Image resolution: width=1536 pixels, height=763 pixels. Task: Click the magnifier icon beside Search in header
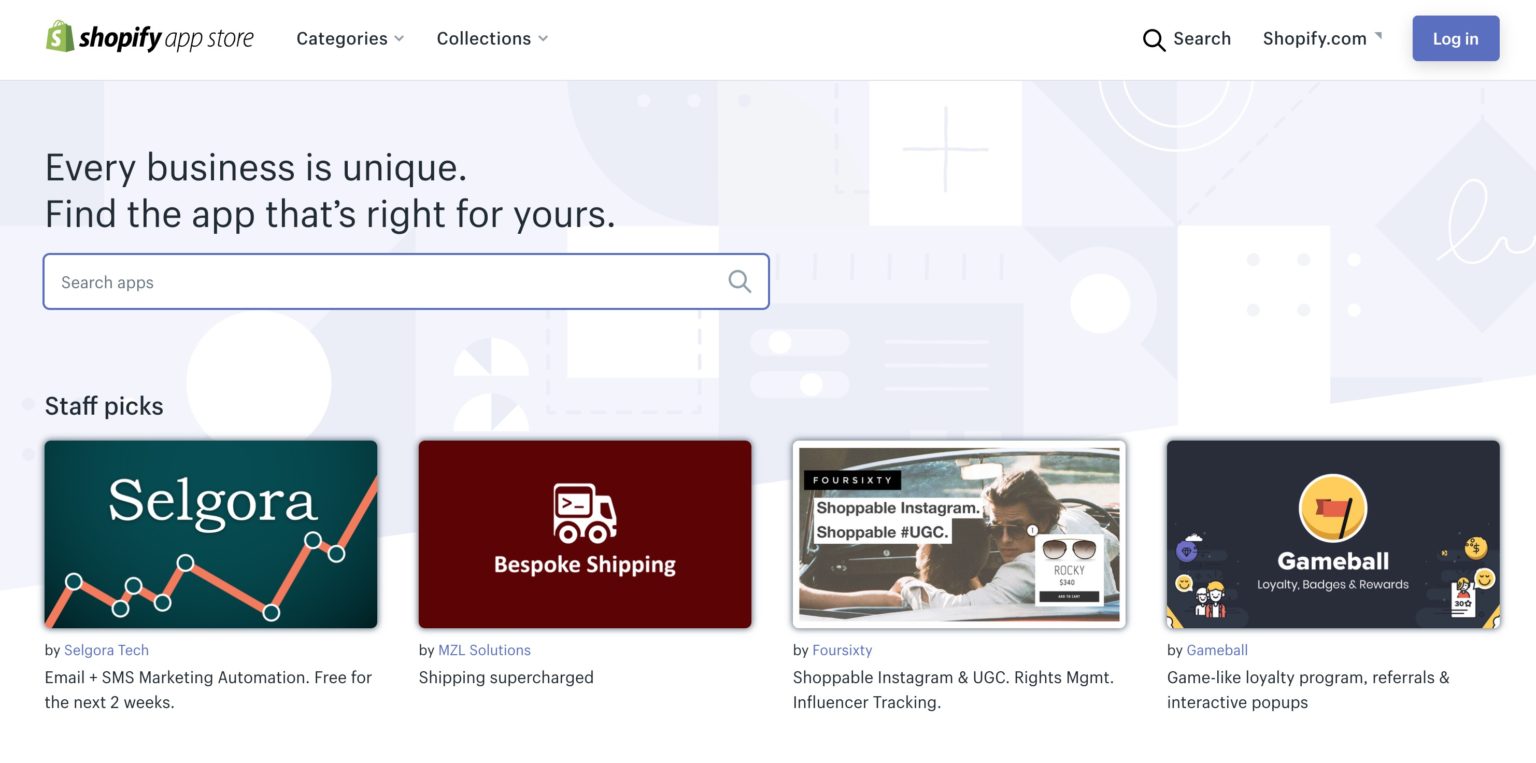pyautogui.click(x=1154, y=40)
